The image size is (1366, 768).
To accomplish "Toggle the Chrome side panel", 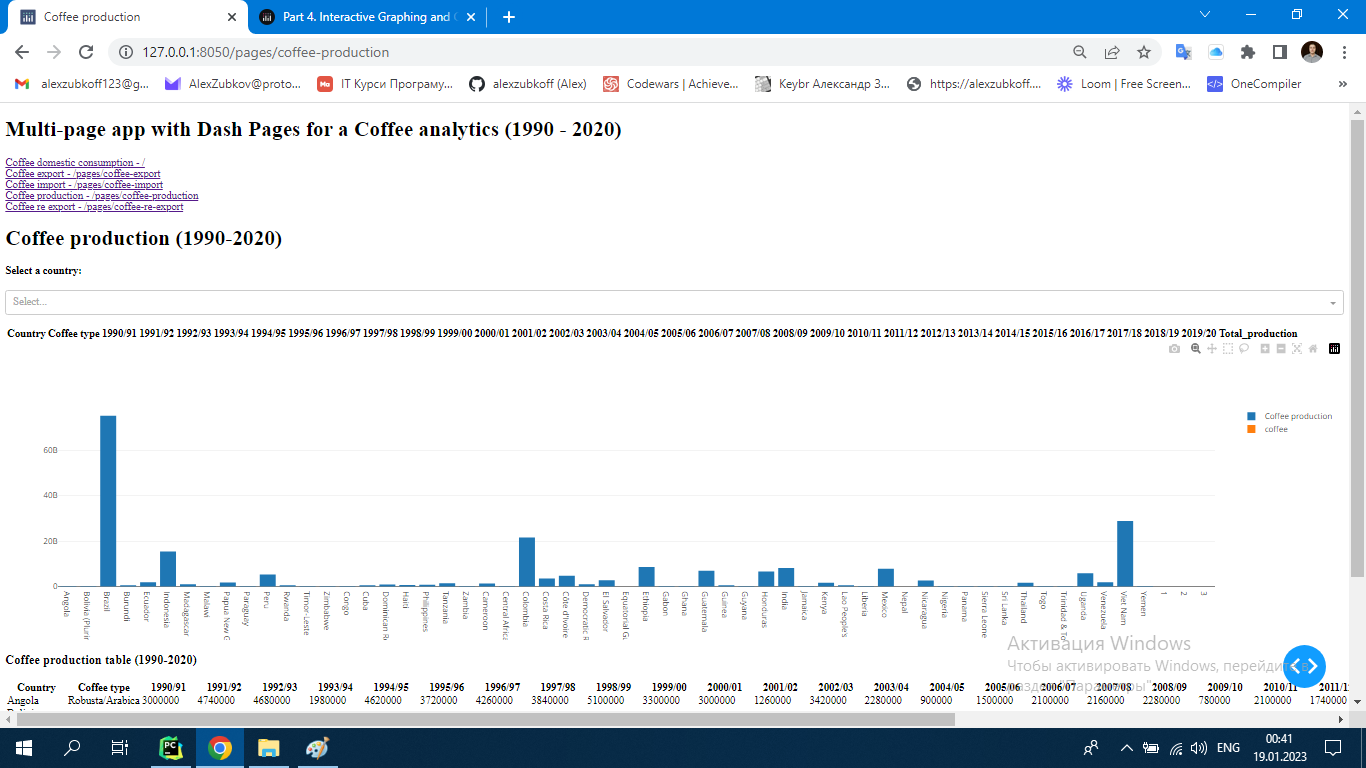I will click(x=1280, y=52).
